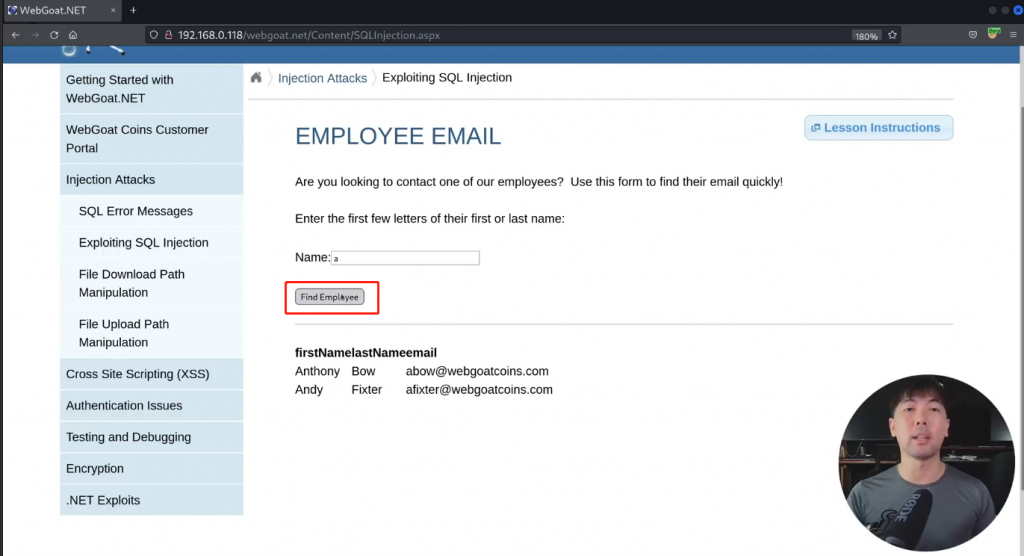Expand Testing and Debugging section

coord(152,437)
